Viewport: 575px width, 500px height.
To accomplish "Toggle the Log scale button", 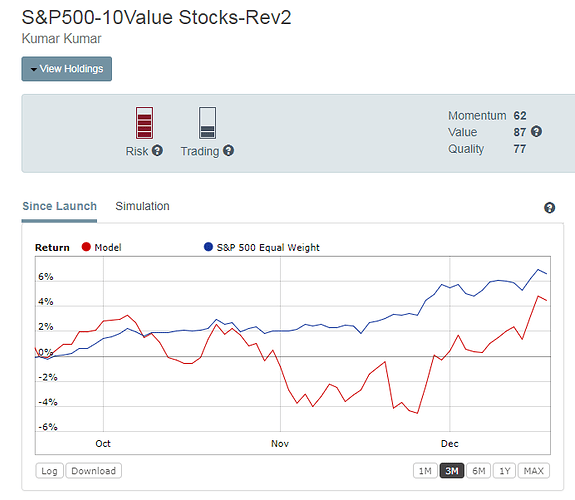I will 50,471.
